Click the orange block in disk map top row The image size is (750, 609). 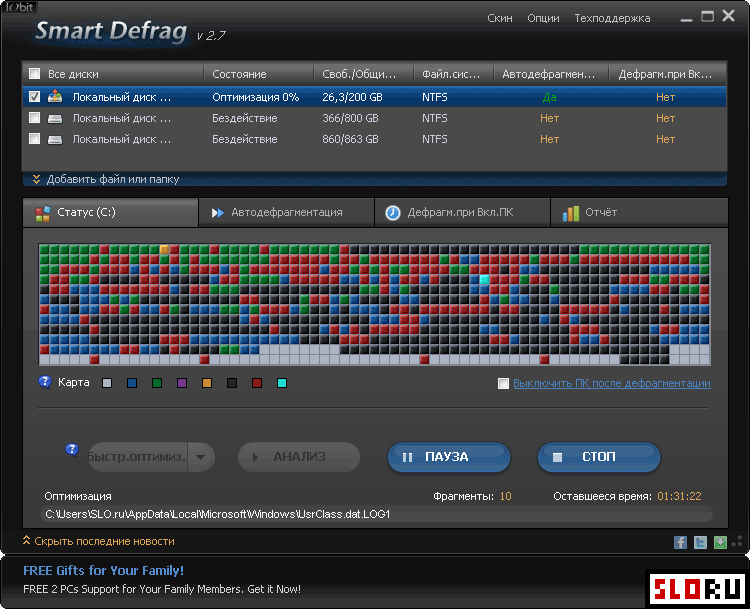pos(164,249)
